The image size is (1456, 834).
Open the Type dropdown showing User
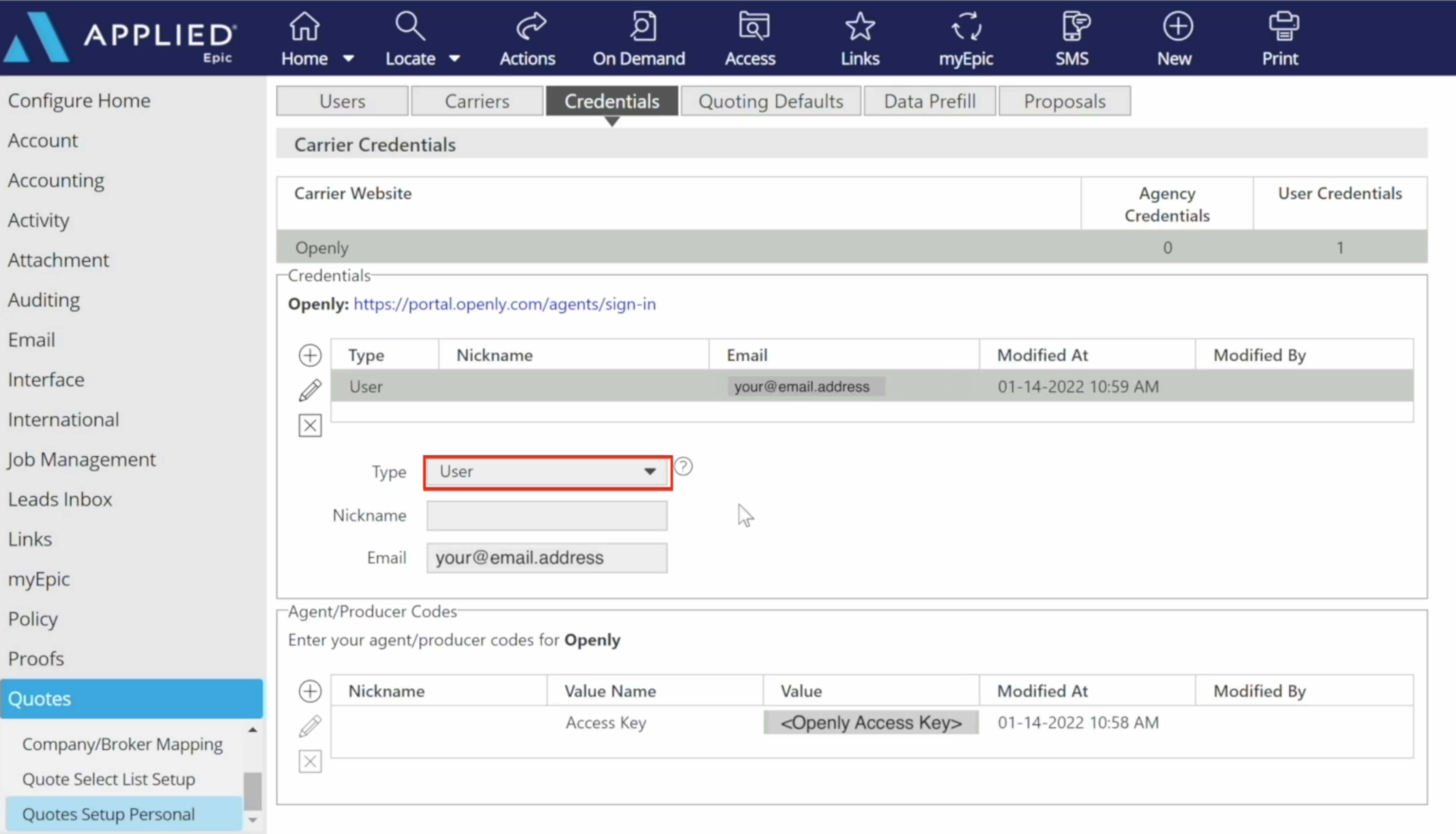(547, 472)
